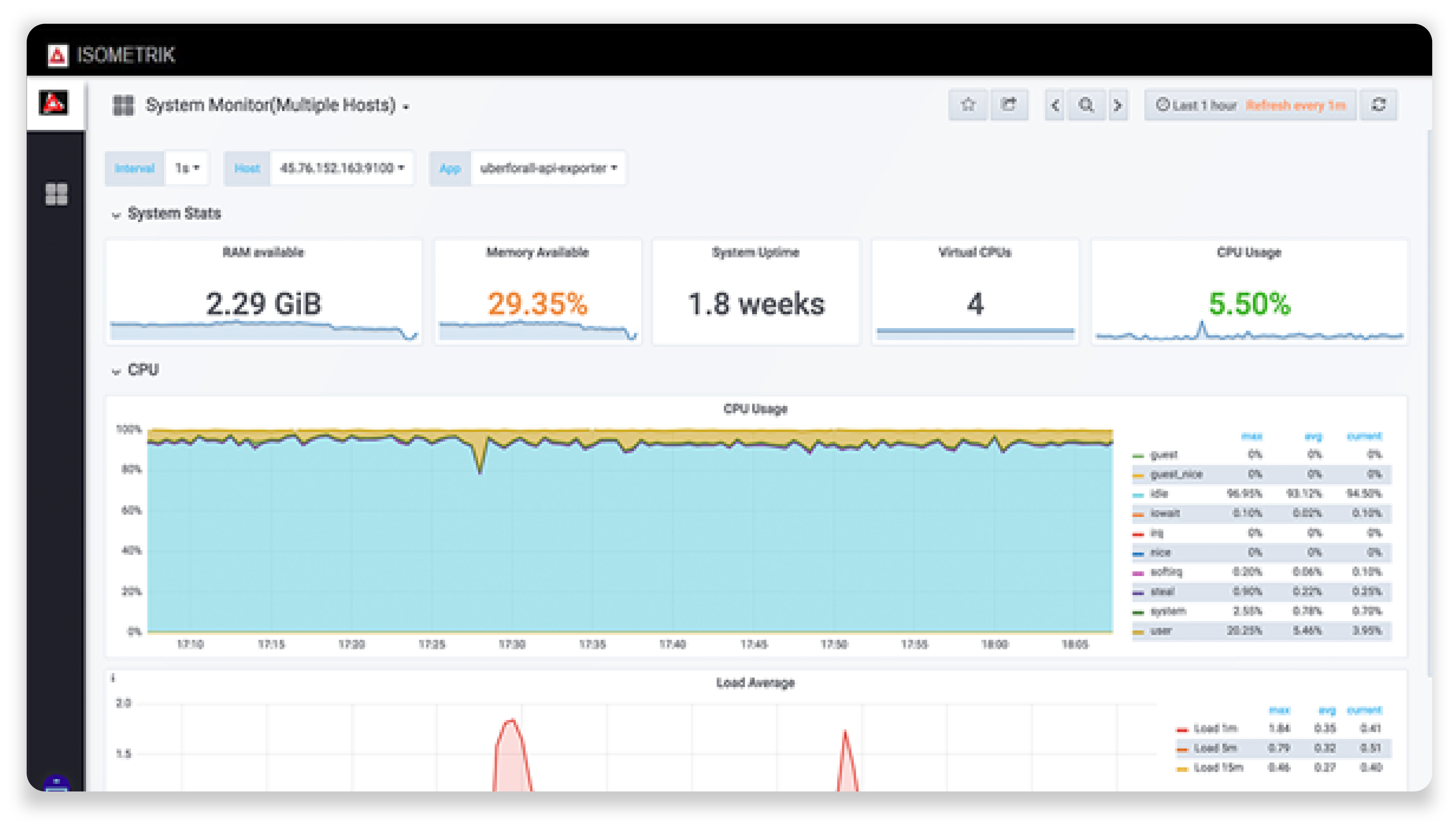Open the CPU Usage stat panel title menu
Image resolution: width=1456 pixels, height=830 pixels.
point(1248,253)
